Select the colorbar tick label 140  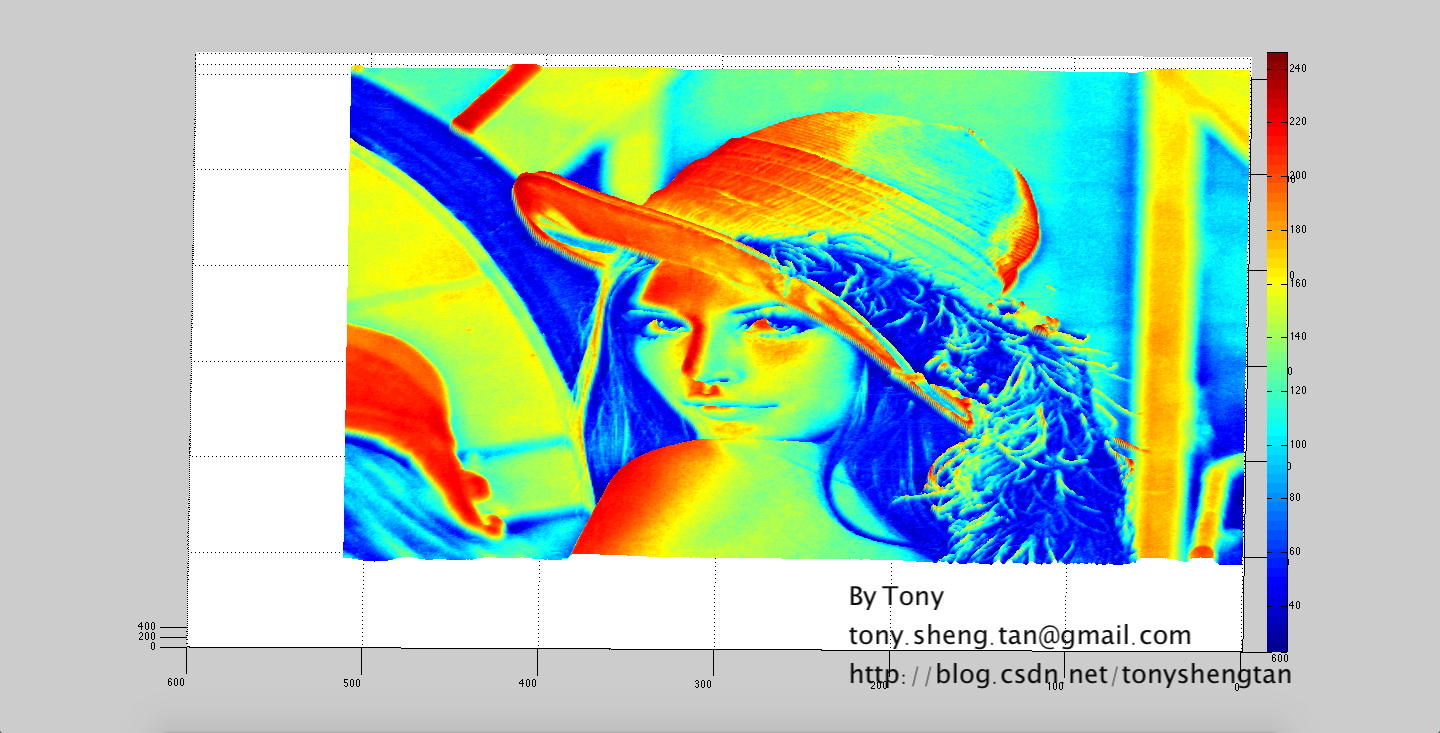point(1299,337)
